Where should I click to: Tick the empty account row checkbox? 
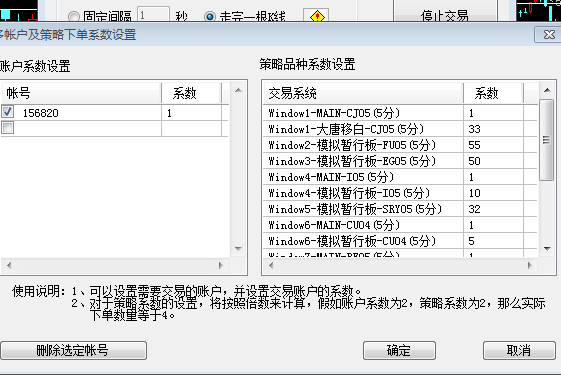pos(8,127)
